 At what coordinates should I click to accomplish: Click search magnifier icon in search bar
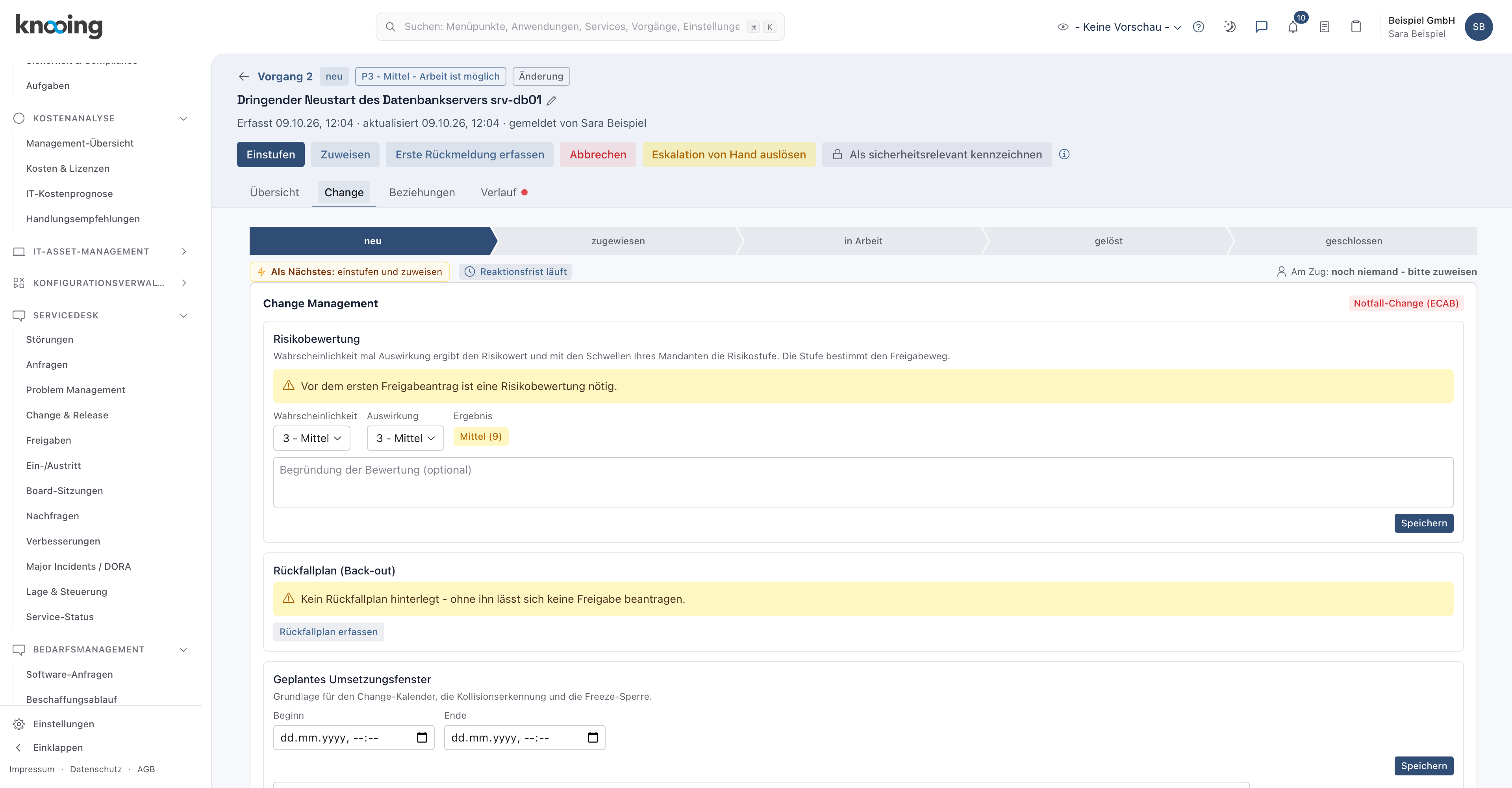pos(390,27)
